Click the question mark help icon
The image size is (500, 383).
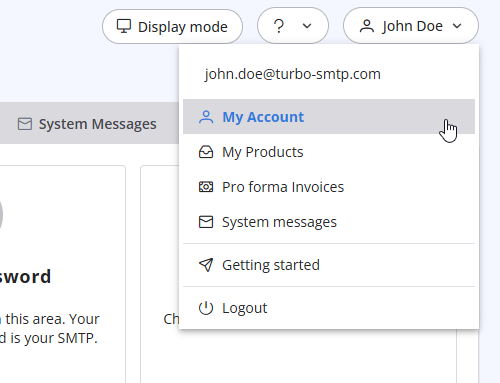[279, 26]
